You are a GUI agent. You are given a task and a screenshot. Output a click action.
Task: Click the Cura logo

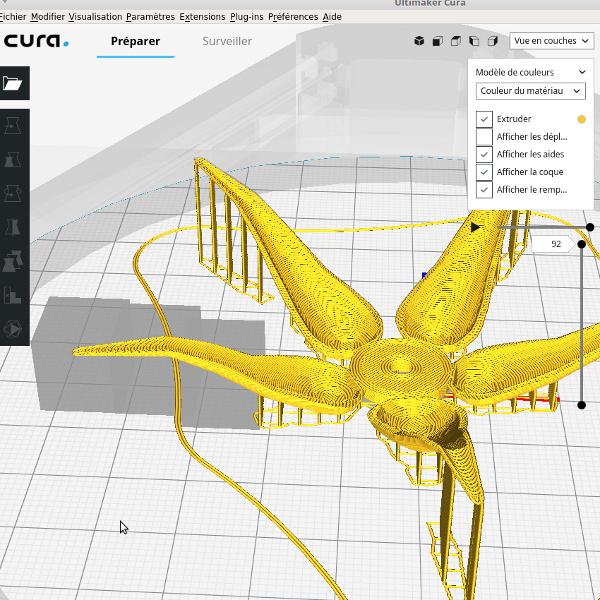tap(36, 41)
